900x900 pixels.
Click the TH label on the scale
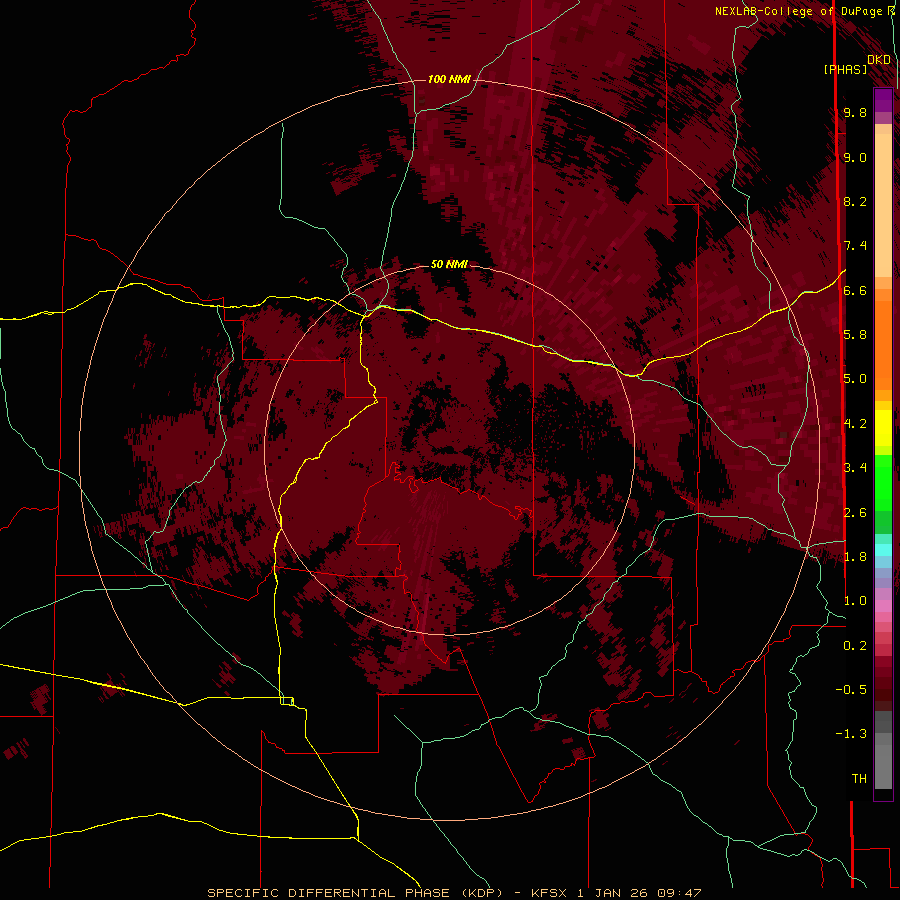pyautogui.click(x=859, y=779)
